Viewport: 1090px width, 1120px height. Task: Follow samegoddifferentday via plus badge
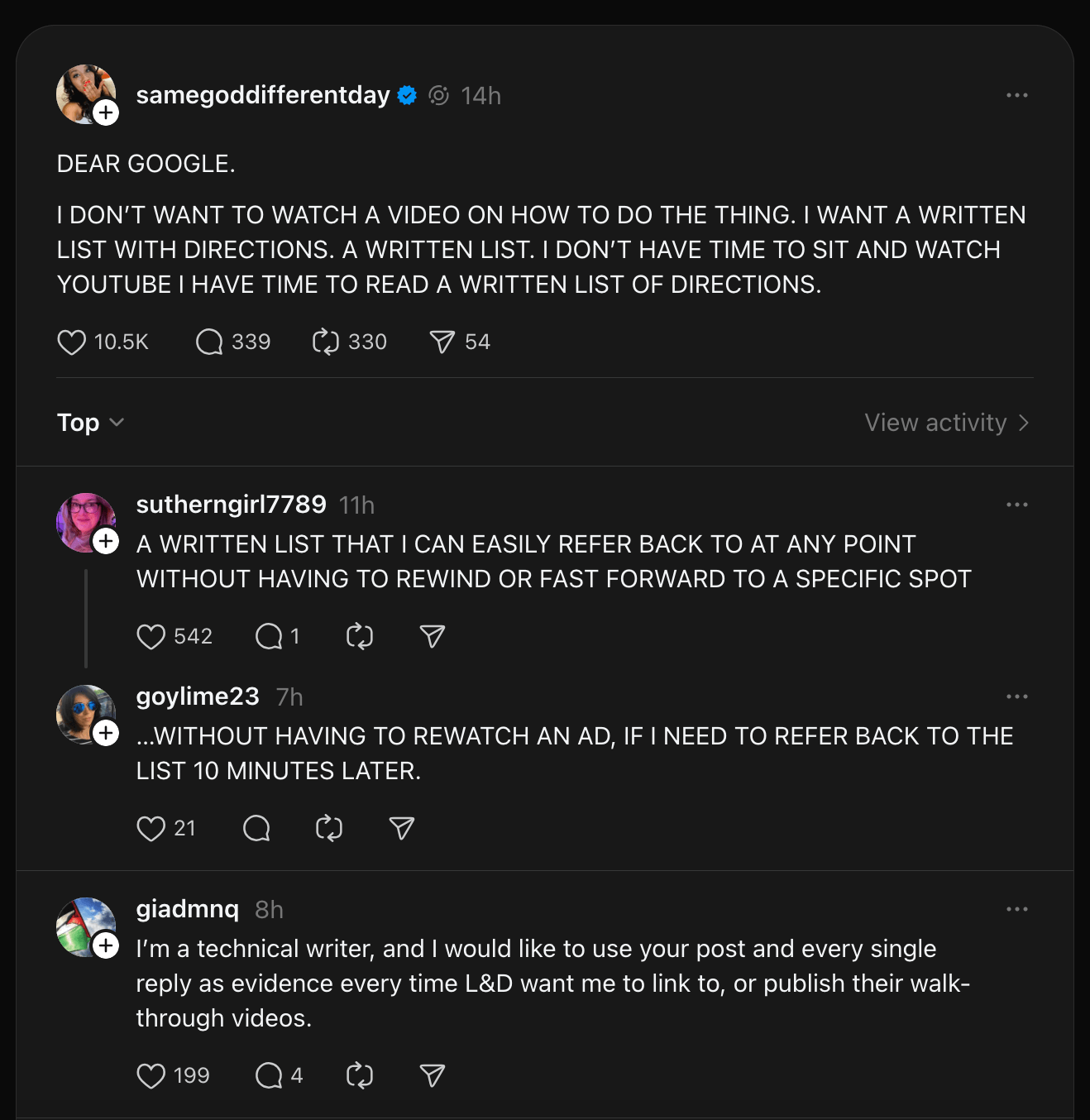(106, 112)
